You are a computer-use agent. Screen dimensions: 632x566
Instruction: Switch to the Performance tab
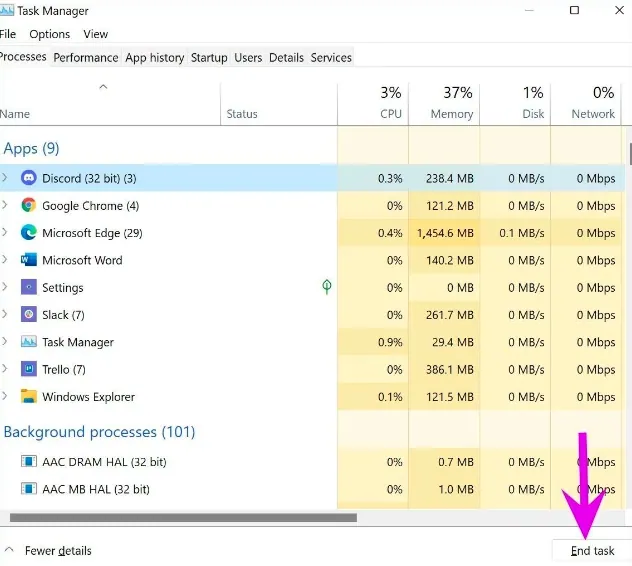(x=86, y=58)
